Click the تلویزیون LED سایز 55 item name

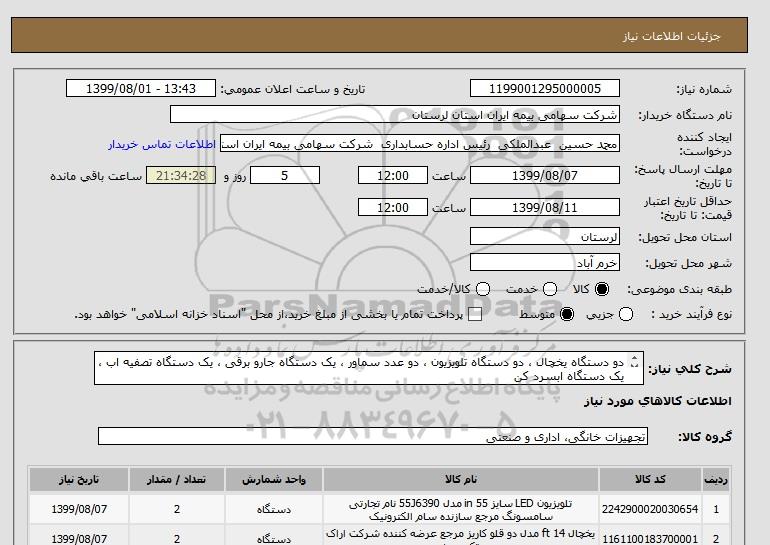tap(461, 510)
